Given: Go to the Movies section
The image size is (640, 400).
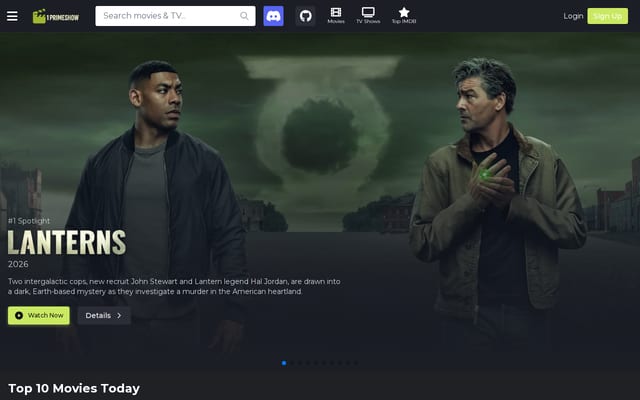Looking at the screenshot, I should [x=336, y=16].
